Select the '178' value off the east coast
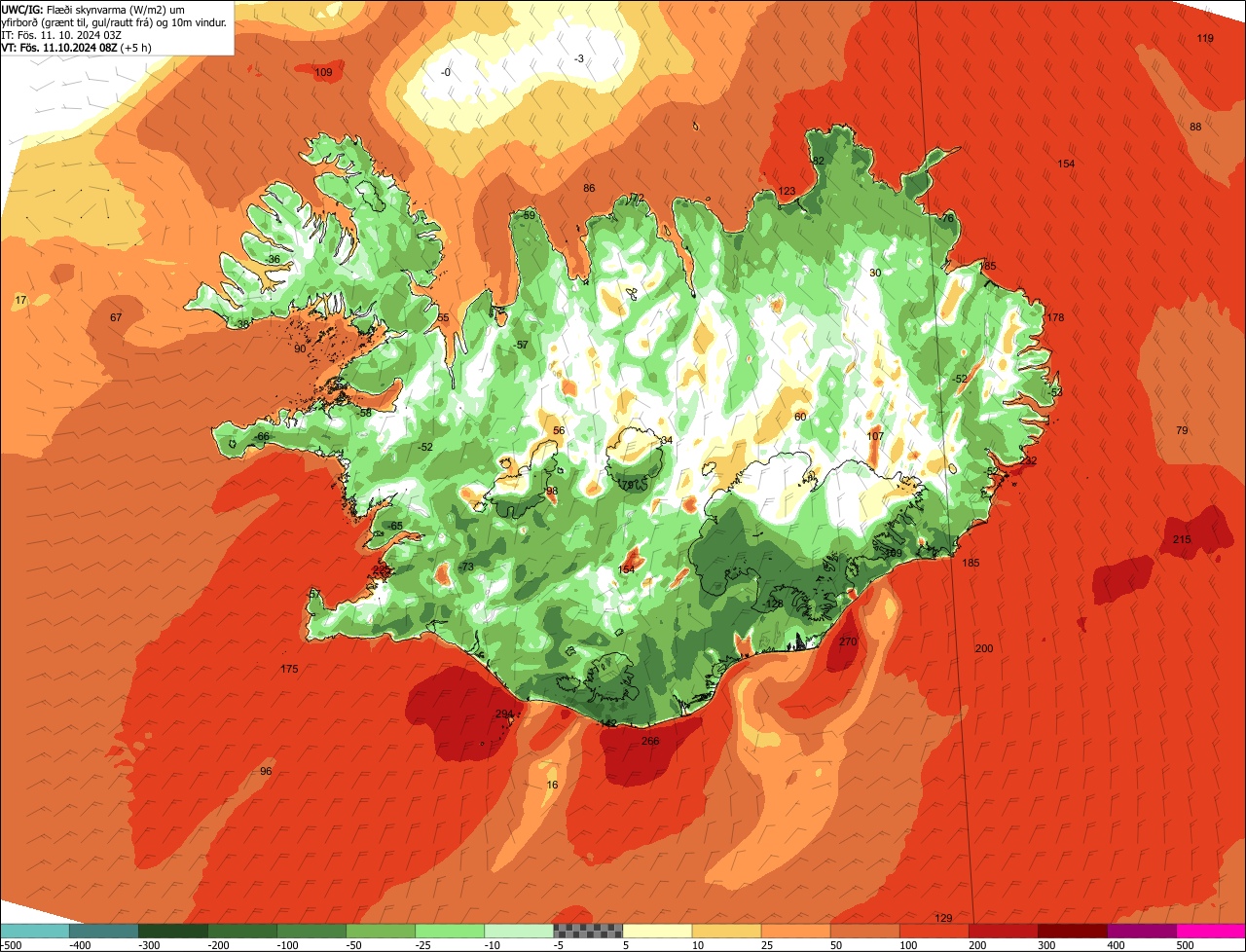The height and width of the screenshot is (952, 1246). pos(1055,318)
